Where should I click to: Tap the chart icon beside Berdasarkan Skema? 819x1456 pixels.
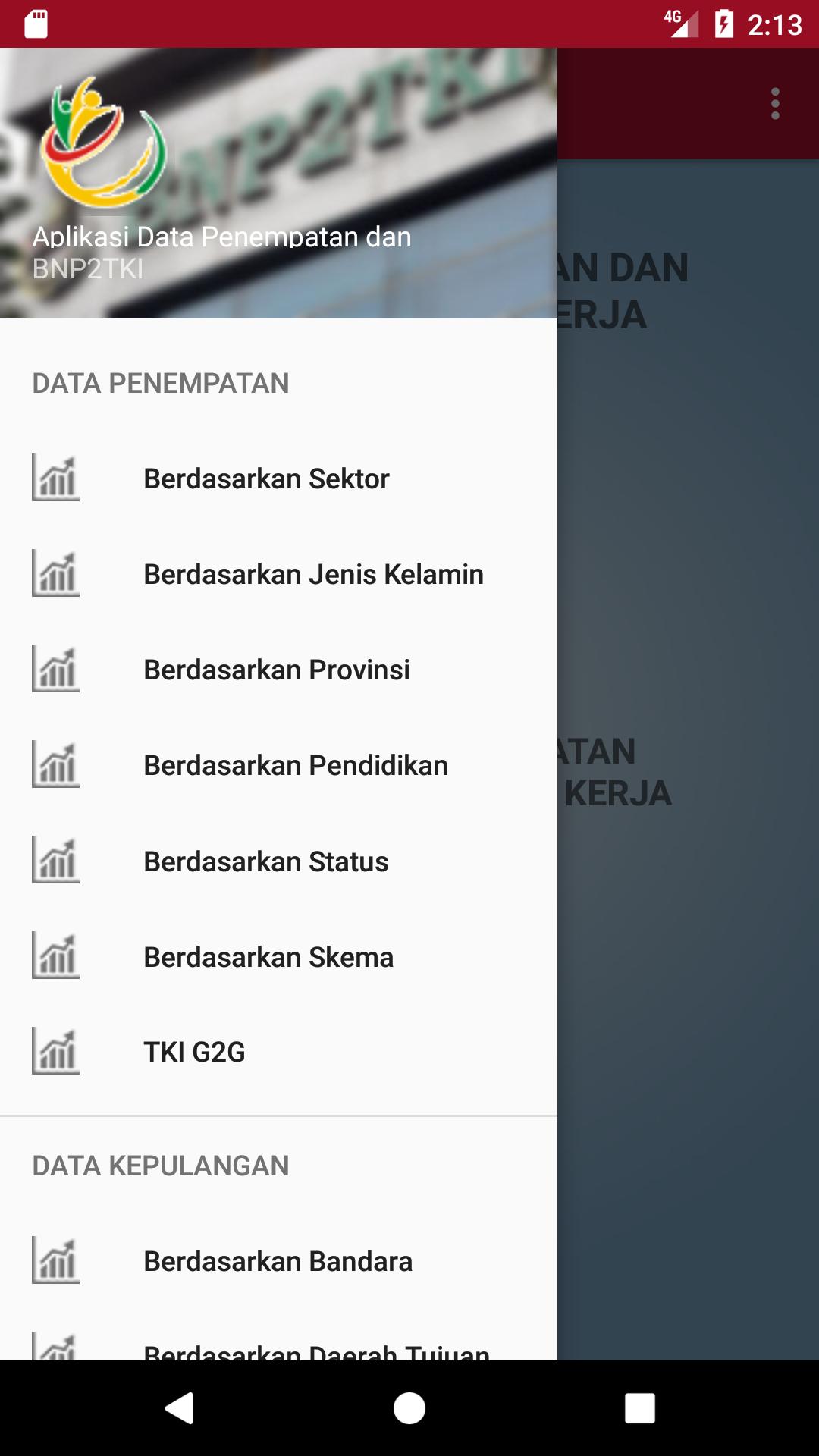55,955
